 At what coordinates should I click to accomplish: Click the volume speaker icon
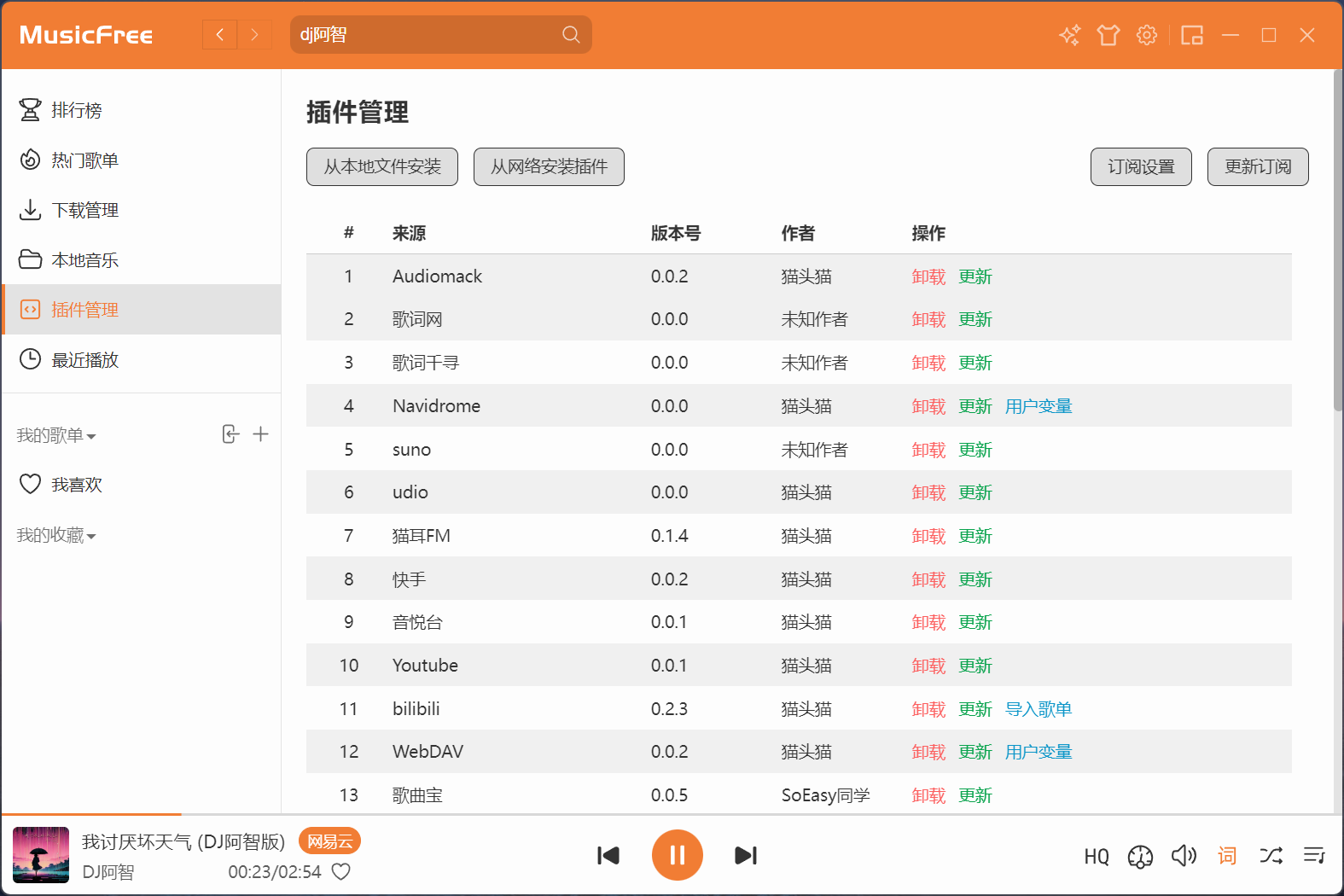(1184, 855)
